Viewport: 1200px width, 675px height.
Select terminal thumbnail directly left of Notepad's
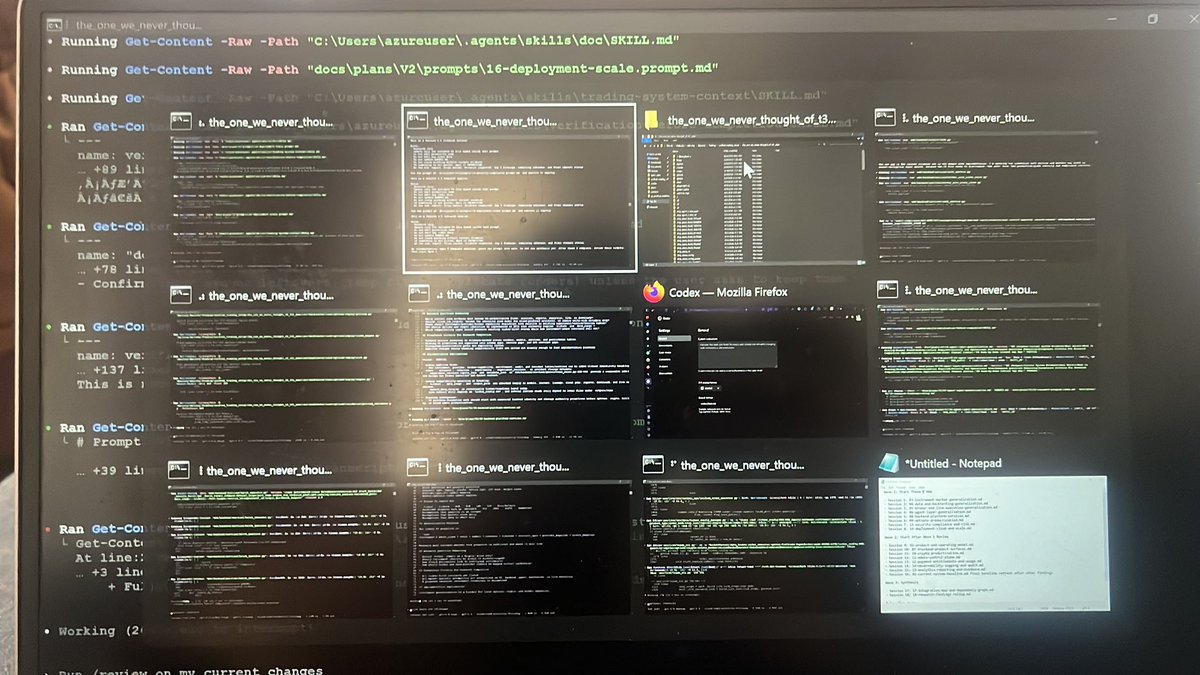click(753, 547)
